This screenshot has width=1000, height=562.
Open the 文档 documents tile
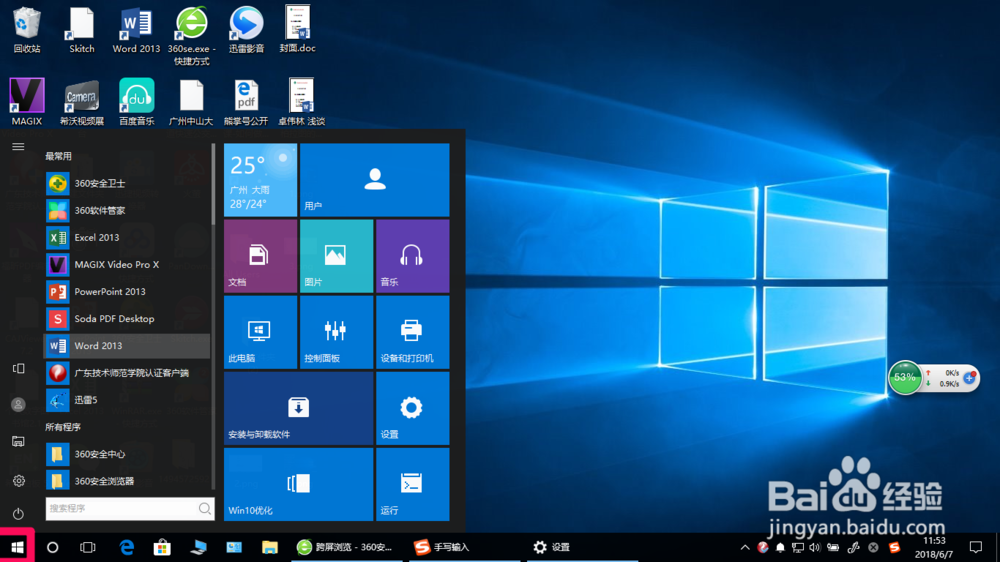[x=260, y=256]
